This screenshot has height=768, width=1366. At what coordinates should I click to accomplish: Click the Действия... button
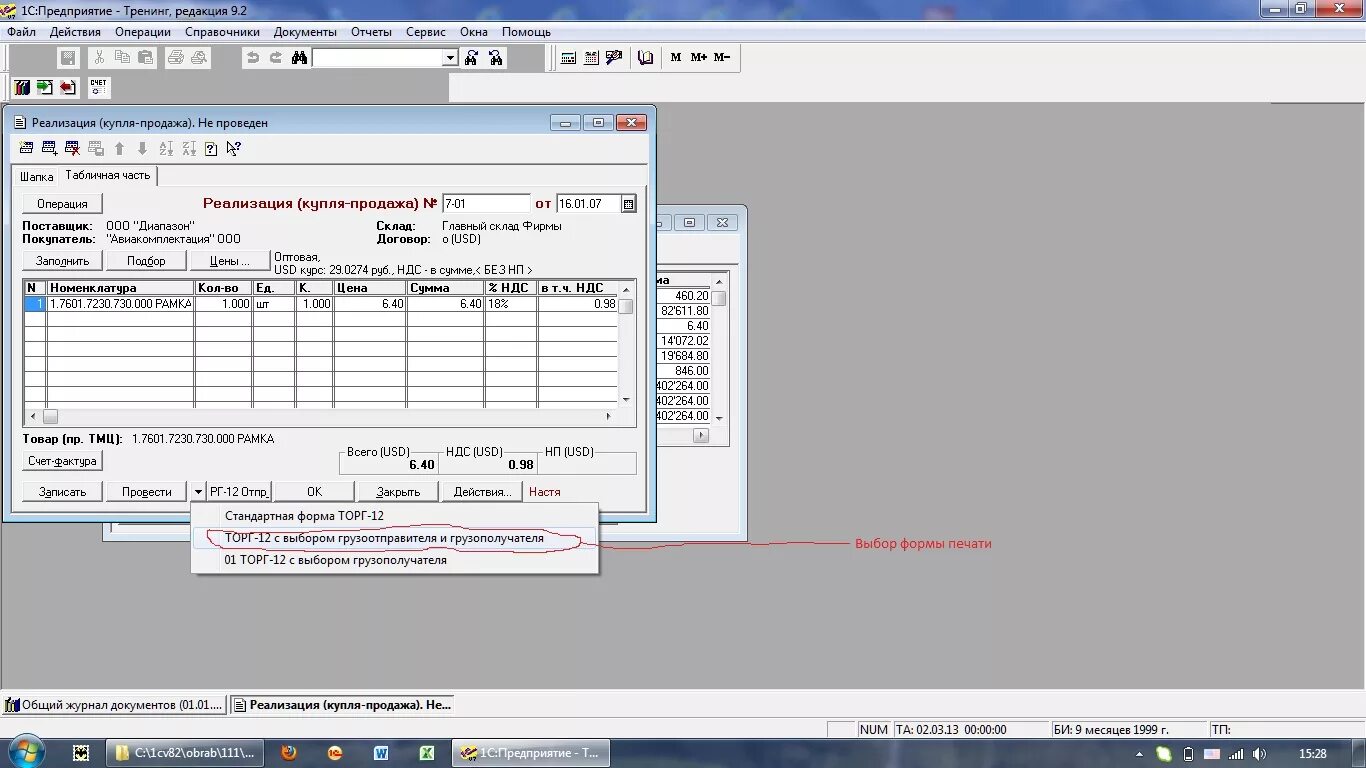(483, 492)
